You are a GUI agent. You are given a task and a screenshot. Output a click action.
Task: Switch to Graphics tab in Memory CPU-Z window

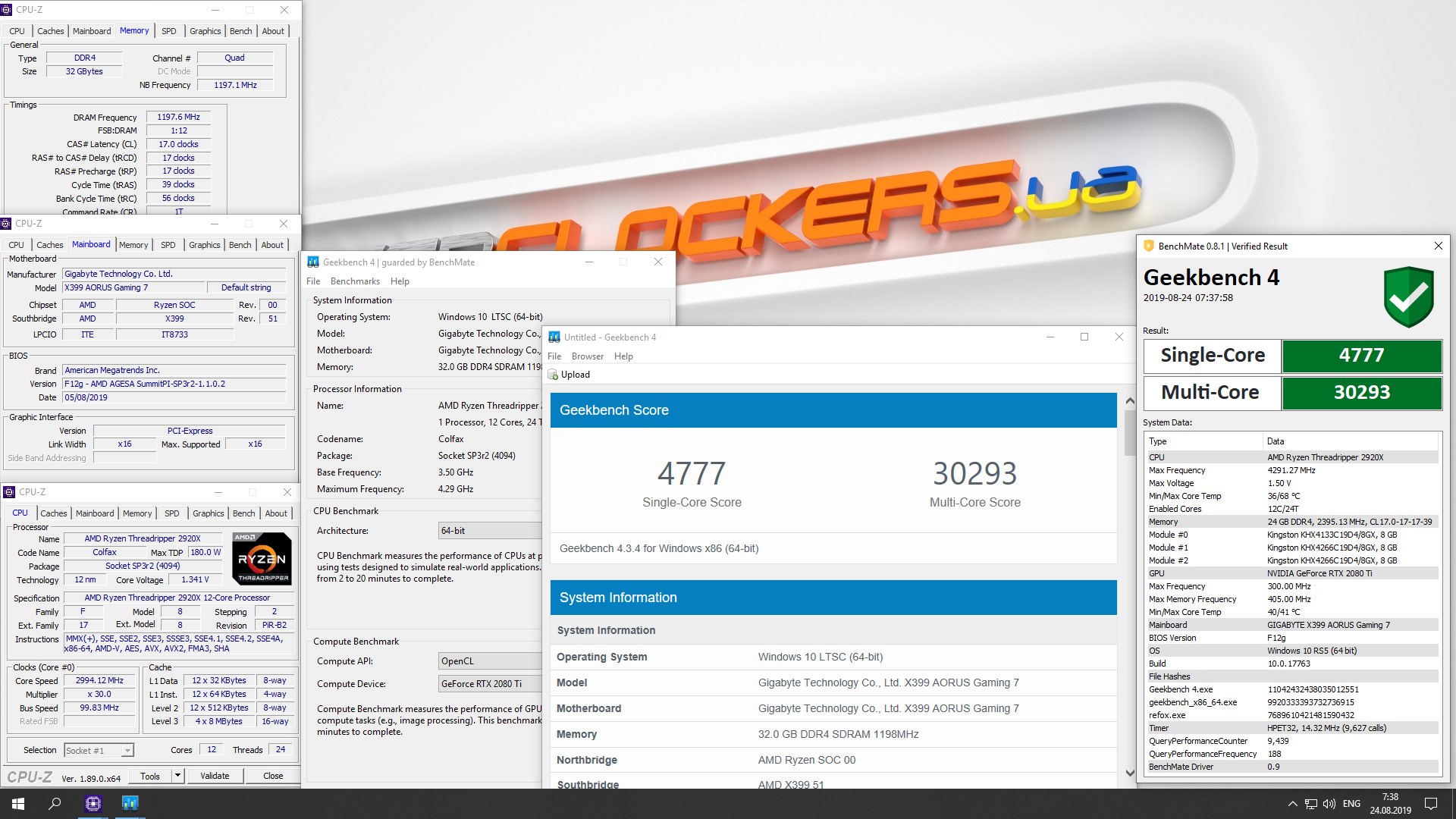206,31
